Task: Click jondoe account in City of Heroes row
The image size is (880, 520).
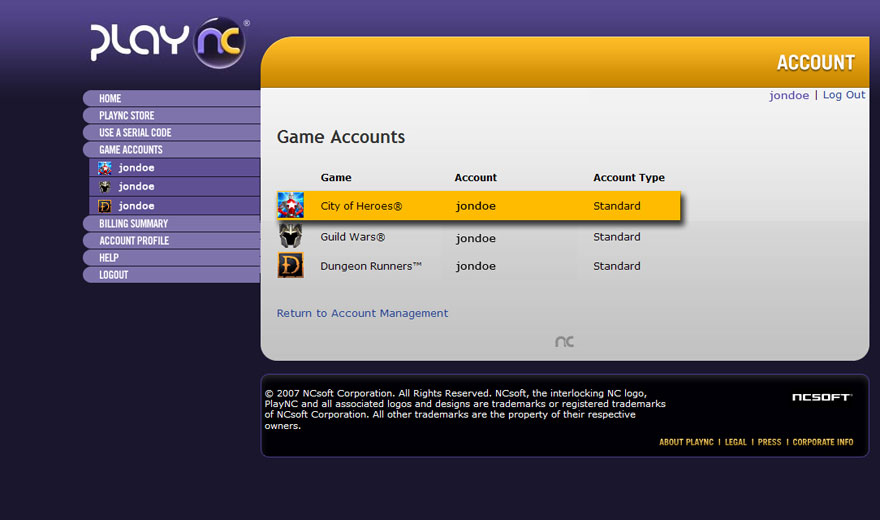Action: [x=476, y=206]
